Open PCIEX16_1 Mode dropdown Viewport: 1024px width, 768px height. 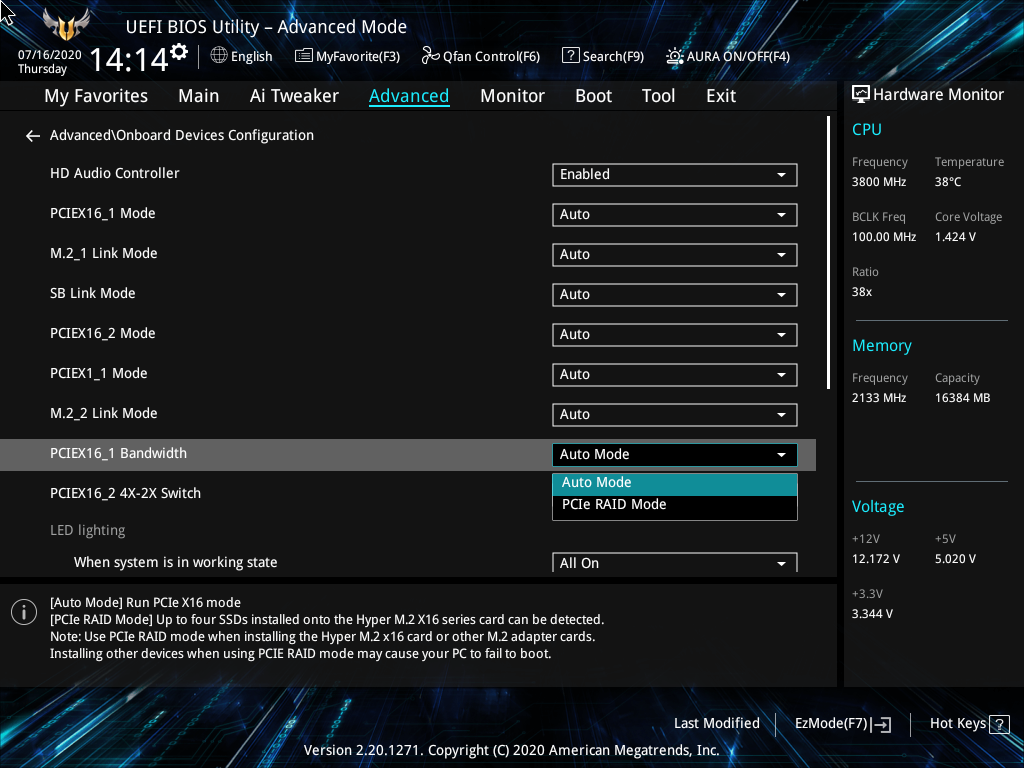coord(675,215)
